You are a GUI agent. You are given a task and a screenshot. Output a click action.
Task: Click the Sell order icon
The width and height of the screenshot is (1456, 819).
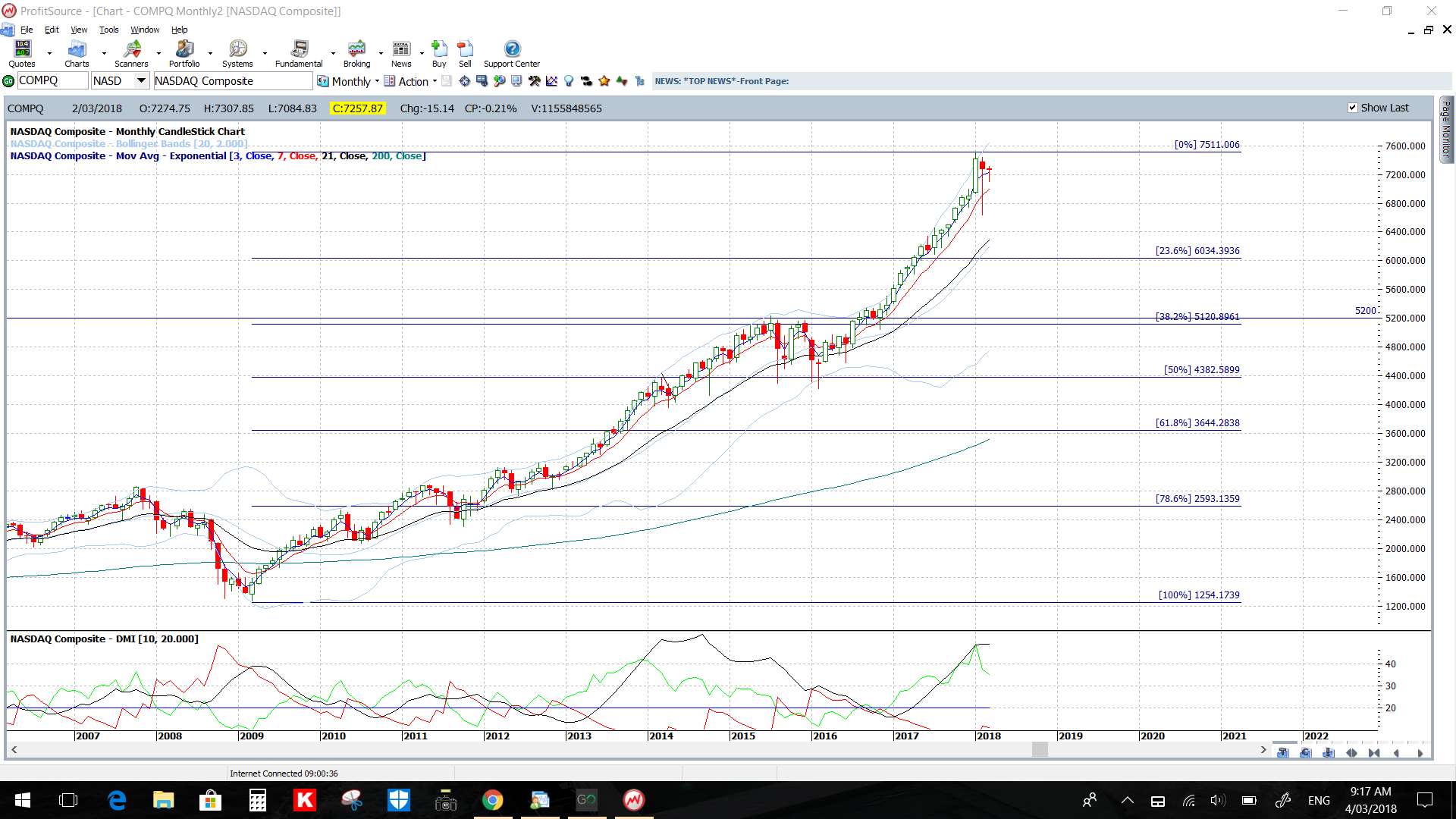pyautogui.click(x=465, y=54)
